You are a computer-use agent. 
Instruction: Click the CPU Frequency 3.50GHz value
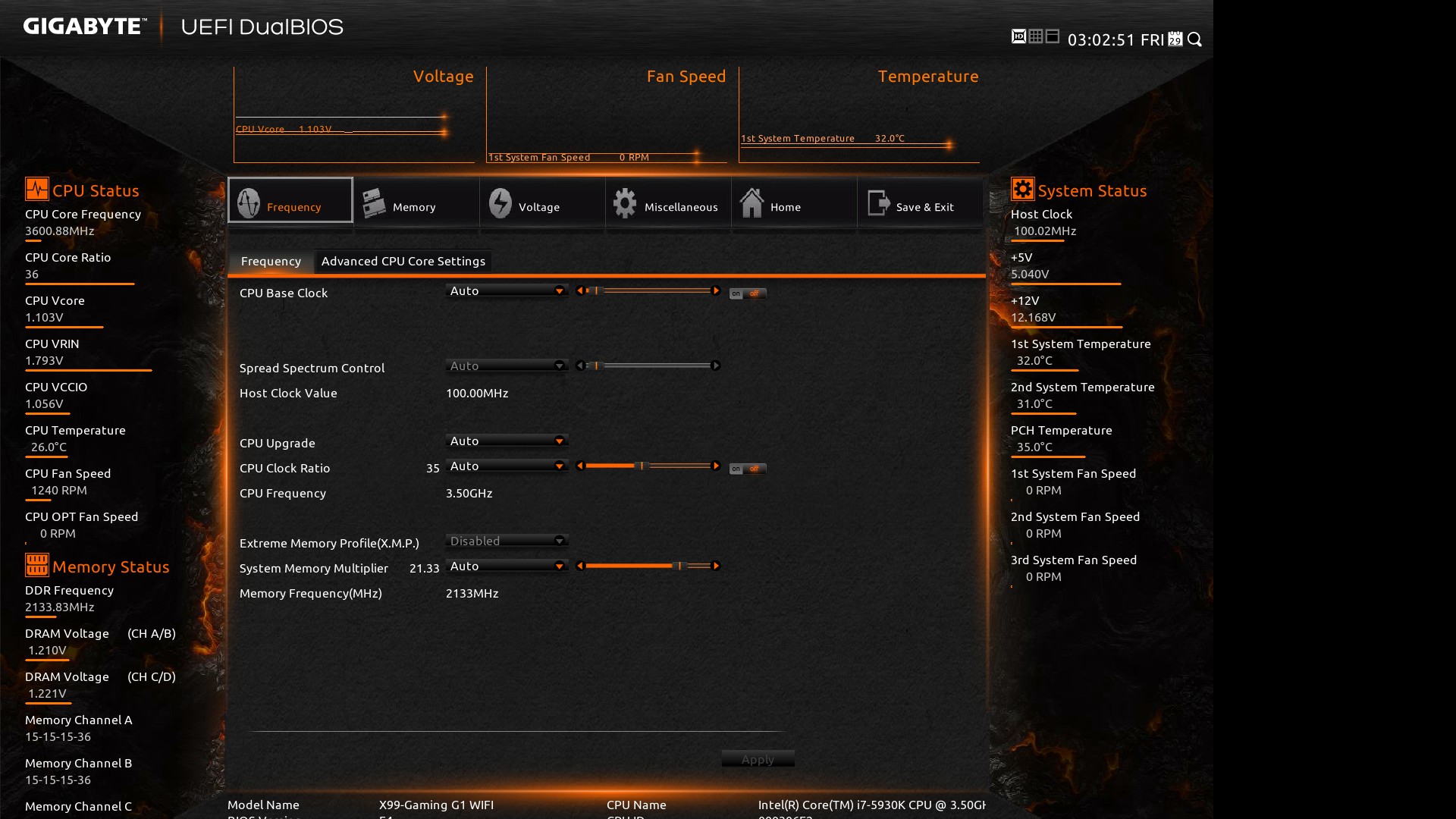click(x=469, y=493)
